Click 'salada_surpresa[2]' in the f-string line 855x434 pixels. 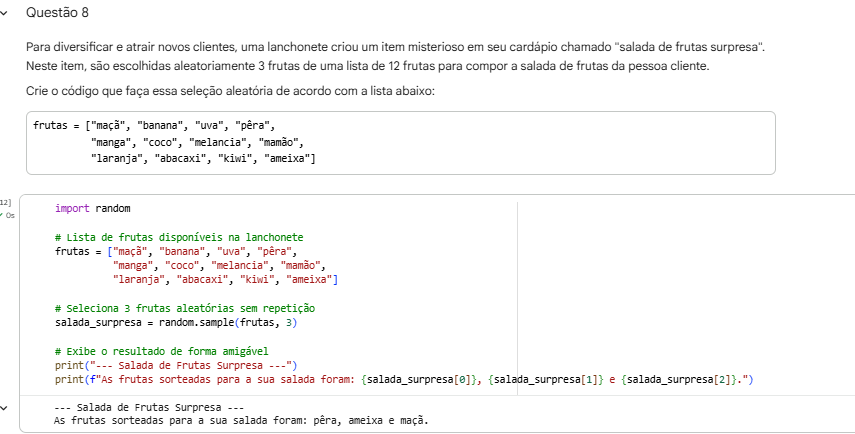678,379
